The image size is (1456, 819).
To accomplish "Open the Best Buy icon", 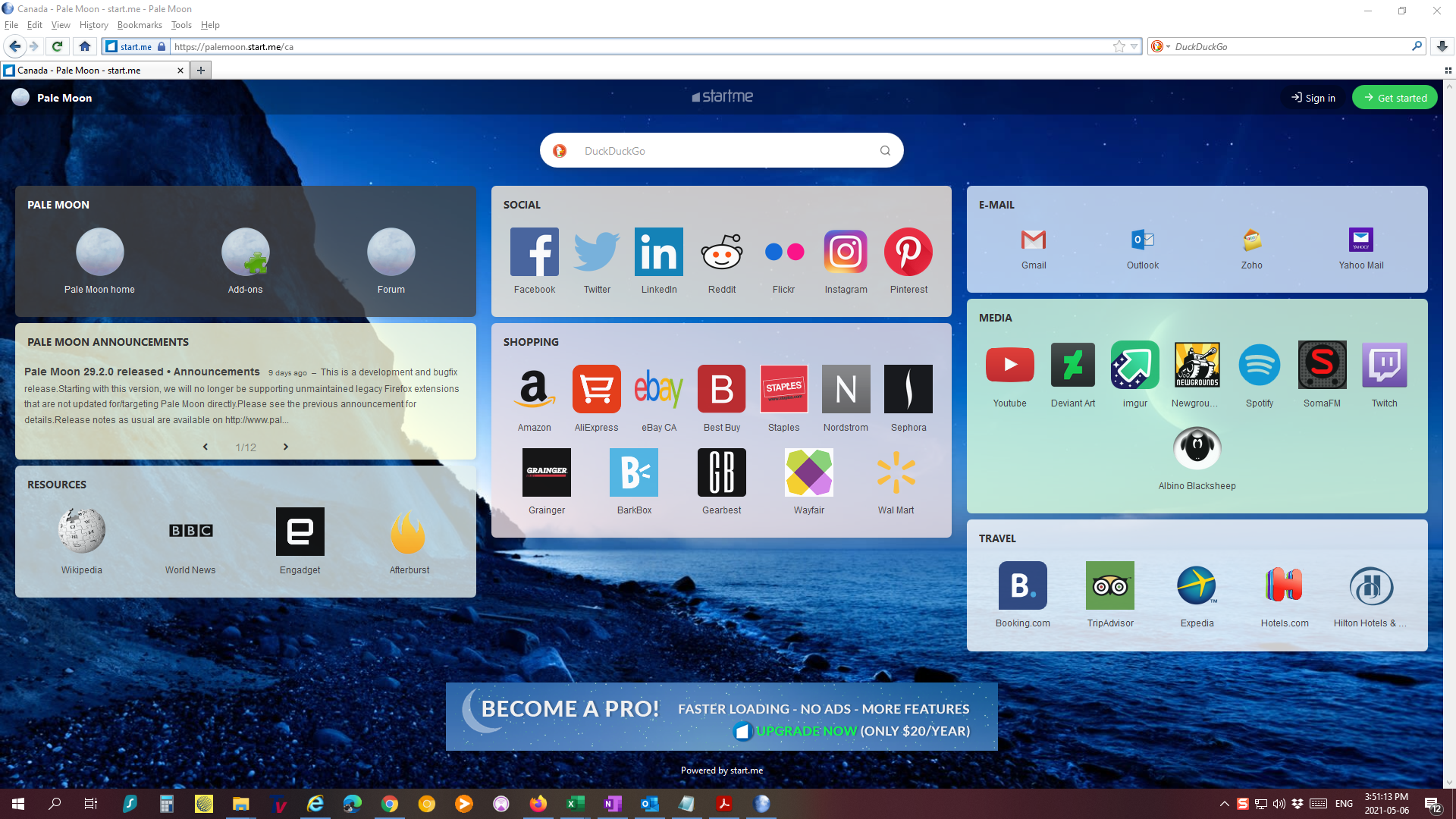I will 722,389.
